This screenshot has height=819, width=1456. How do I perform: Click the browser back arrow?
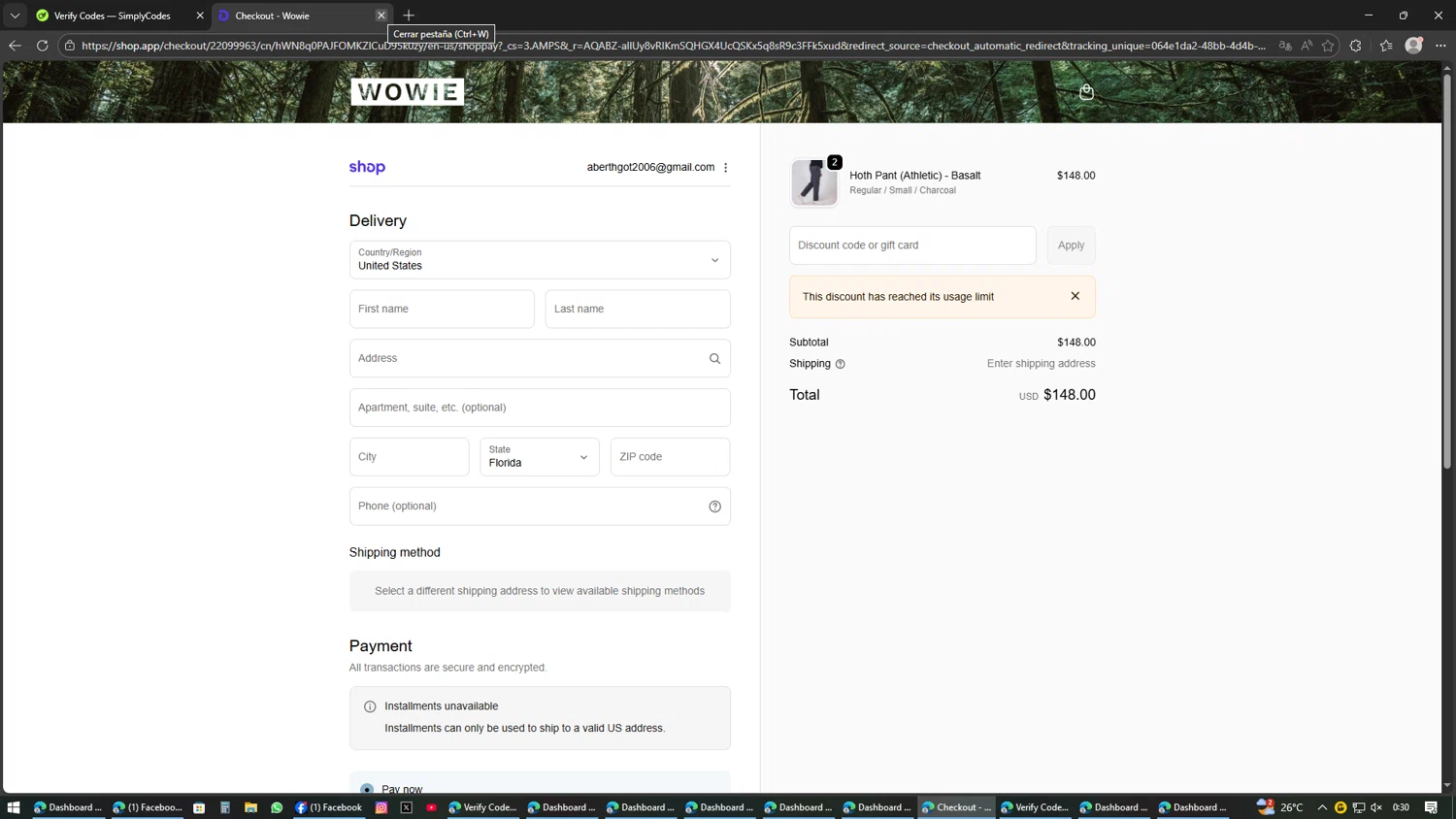pos(15,46)
